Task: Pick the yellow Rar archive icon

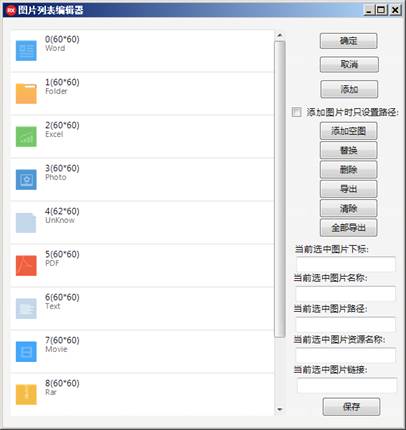Action: [26, 395]
